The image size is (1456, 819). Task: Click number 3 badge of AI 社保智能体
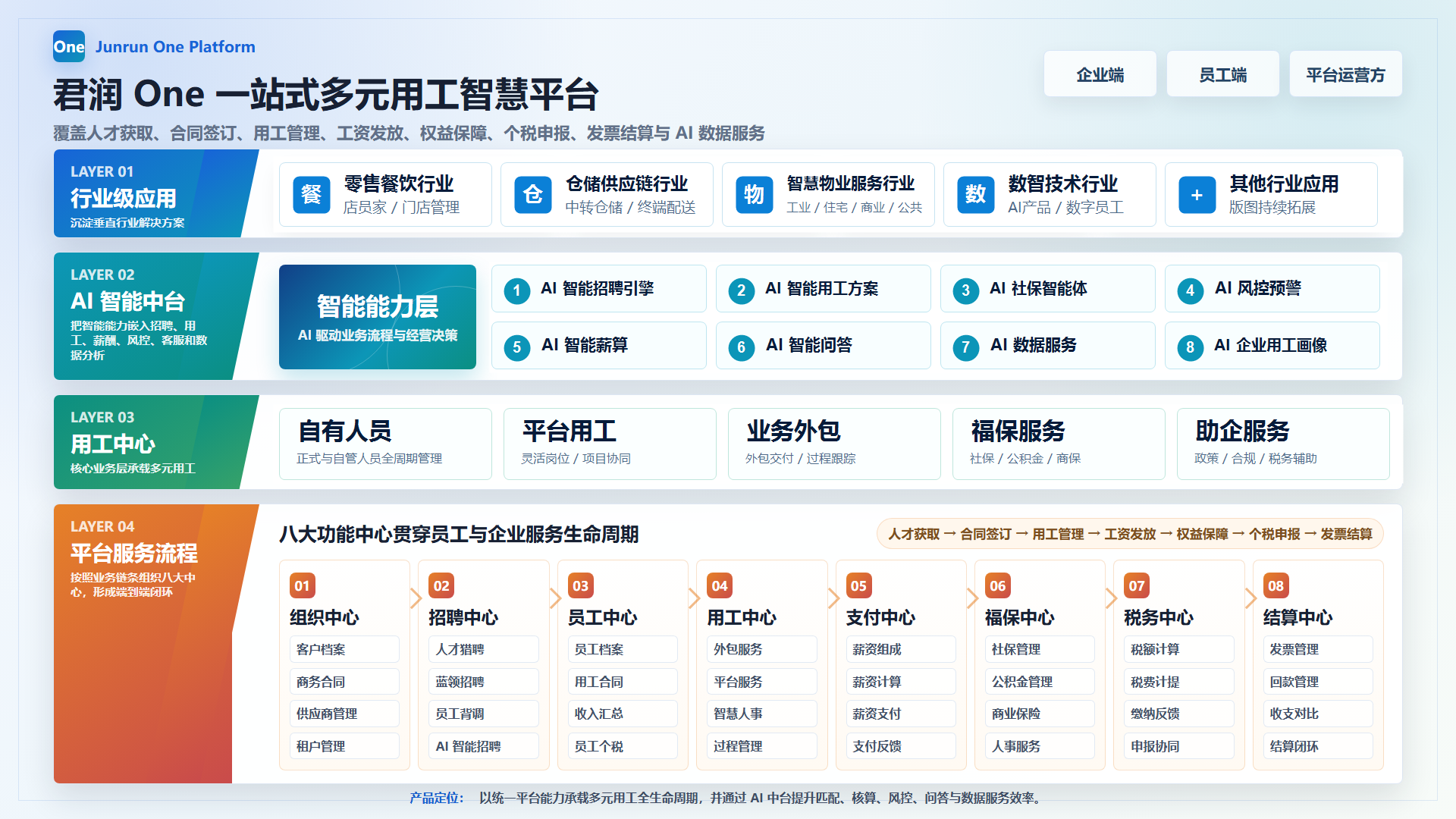coord(966,290)
